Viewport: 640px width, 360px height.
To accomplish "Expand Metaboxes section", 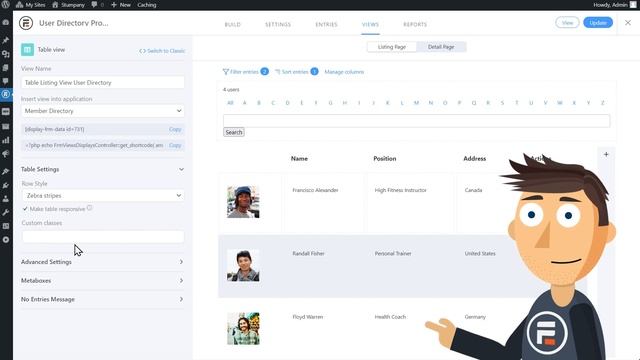I will [103, 281].
